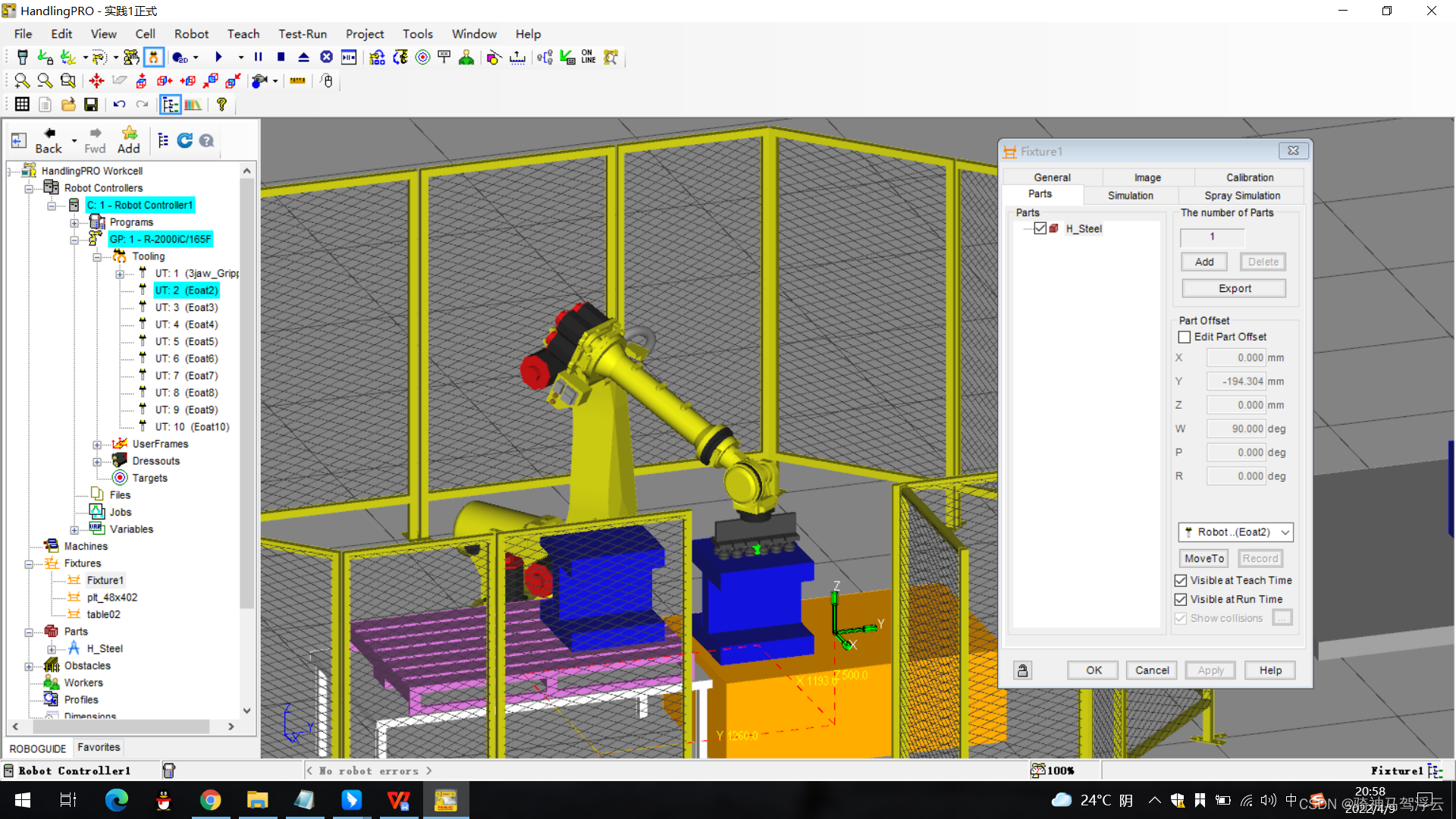Click the lock icon in Fixture1 dialog
The width and height of the screenshot is (1456, 819).
[1023, 670]
